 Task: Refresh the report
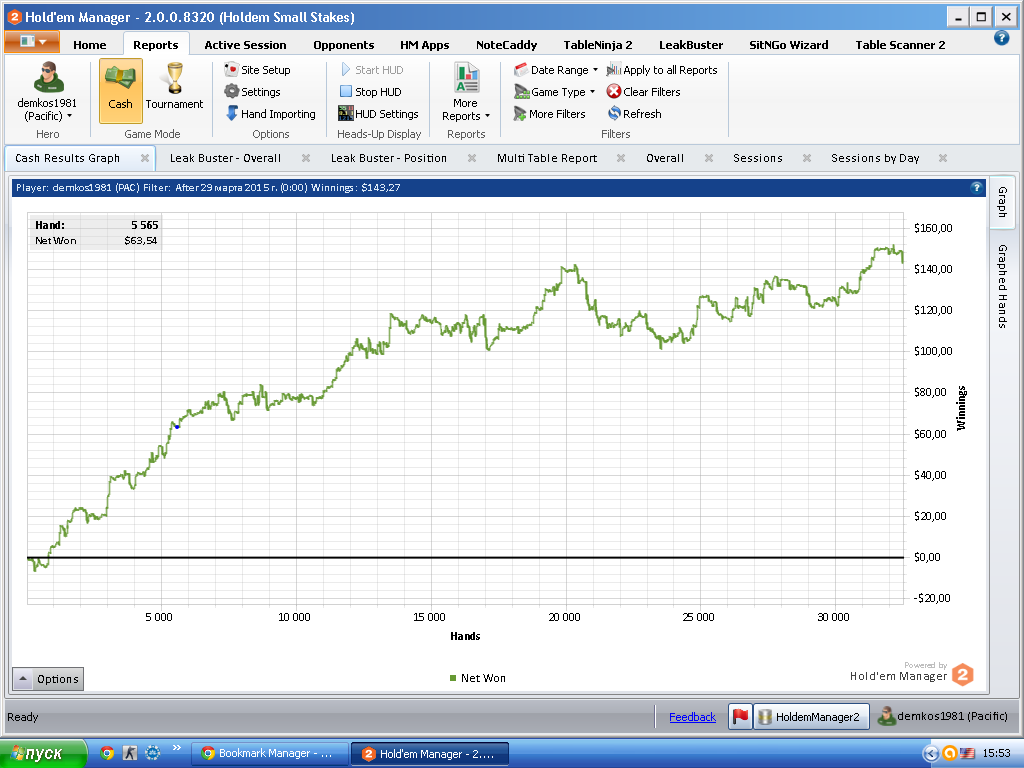634,114
